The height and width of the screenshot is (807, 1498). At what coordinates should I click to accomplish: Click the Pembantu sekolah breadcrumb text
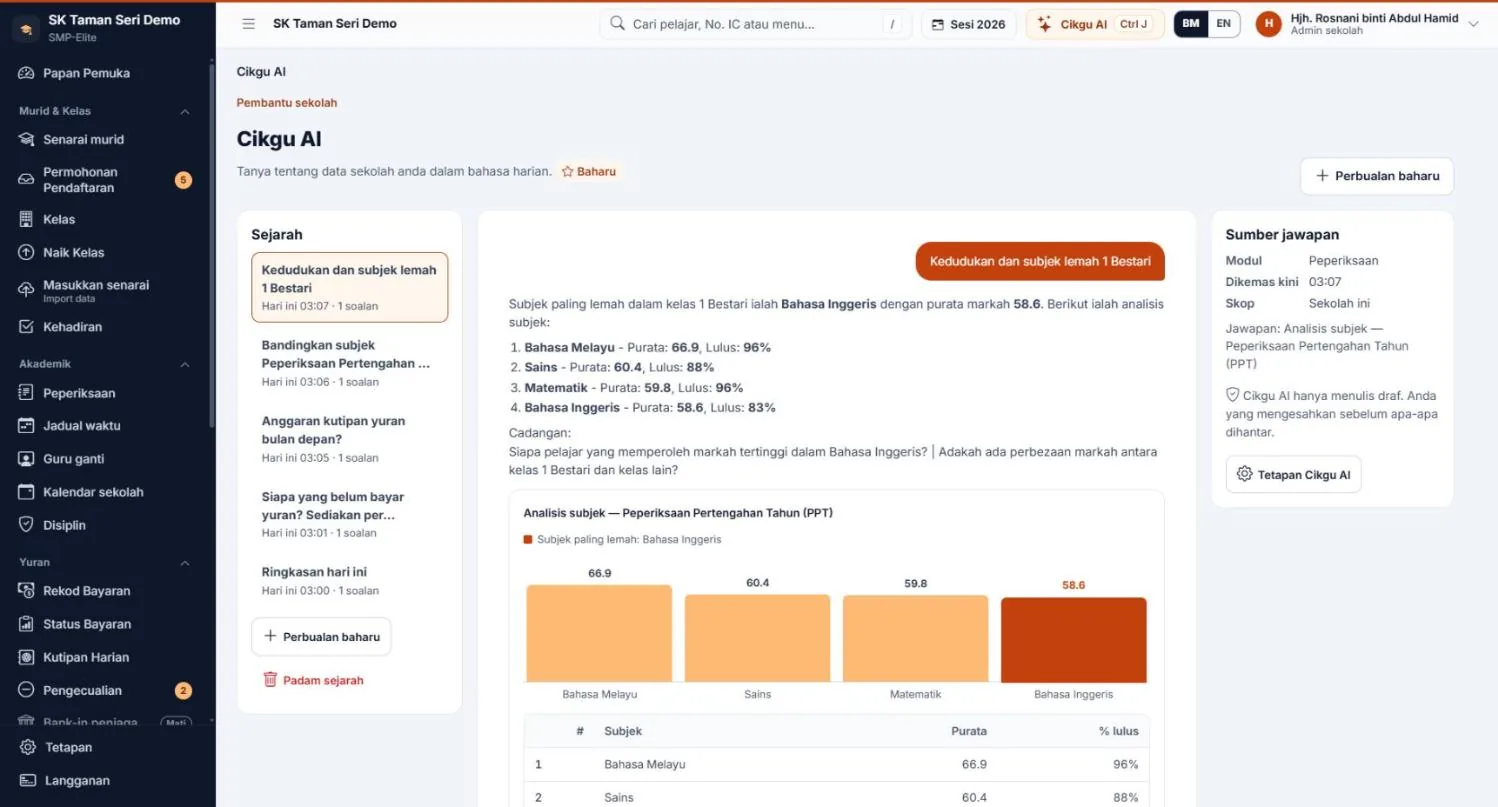coord(287,103)
